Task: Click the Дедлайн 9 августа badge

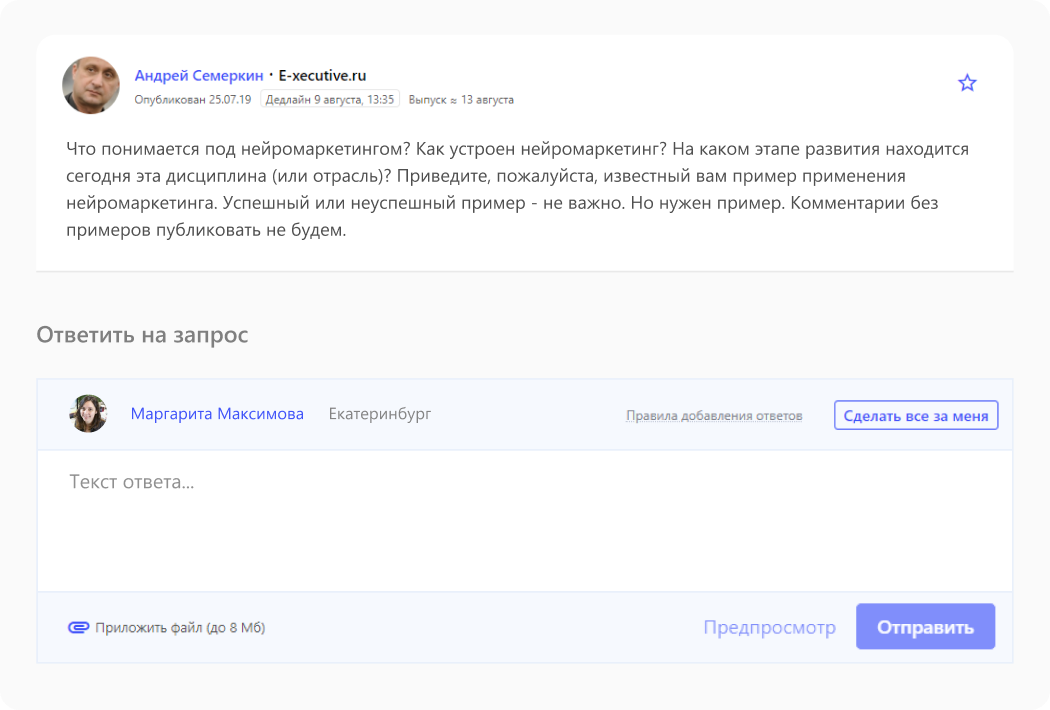Action: coord(330,99)
